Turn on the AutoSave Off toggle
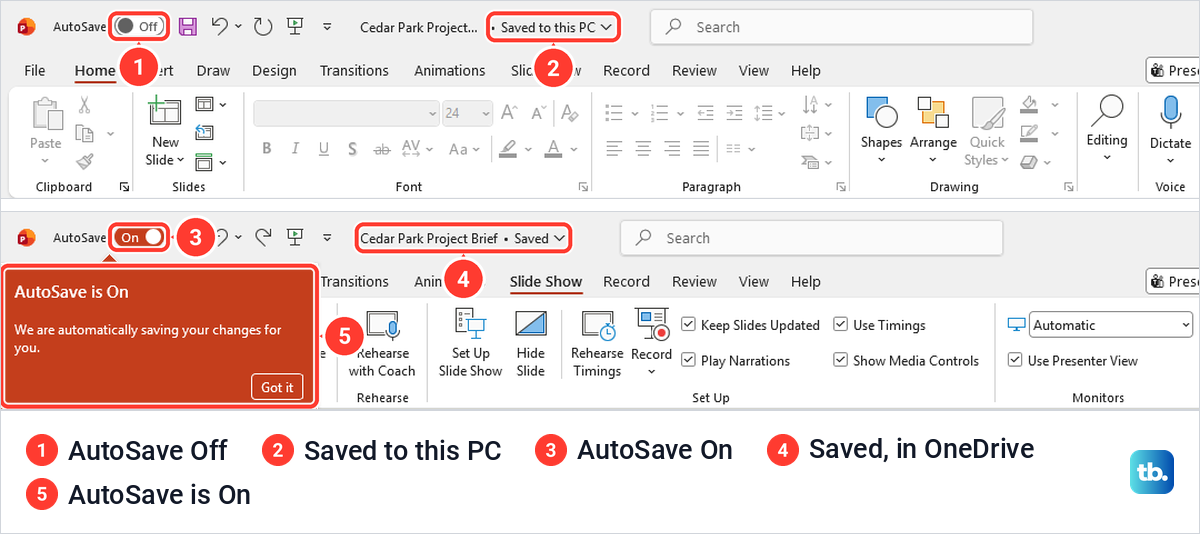Image resolution: width=1200 pixels, height=534 pixels. 139,27
